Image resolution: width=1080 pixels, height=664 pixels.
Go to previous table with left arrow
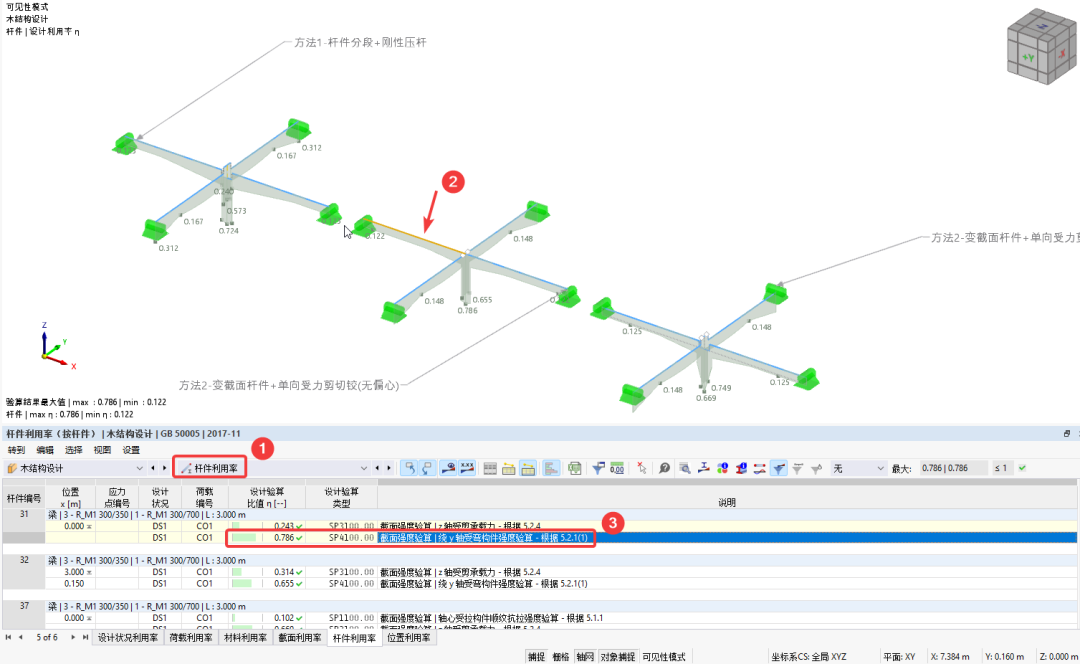pos(377,468)
